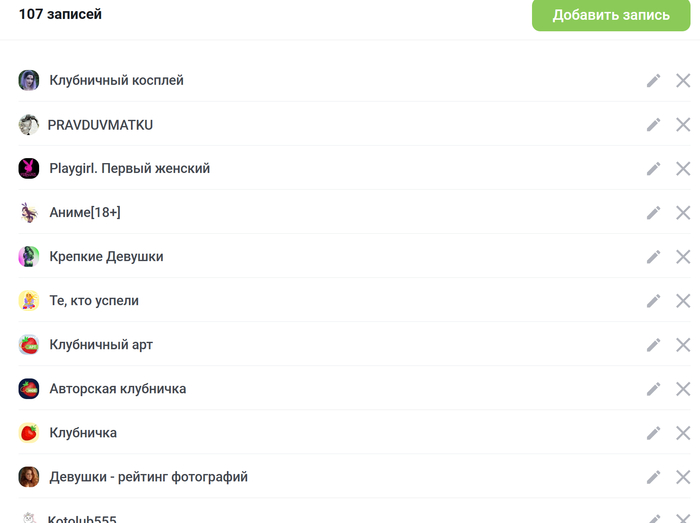
Task: Remove the Аниме[18+] entry
Action: click(683, 213)
